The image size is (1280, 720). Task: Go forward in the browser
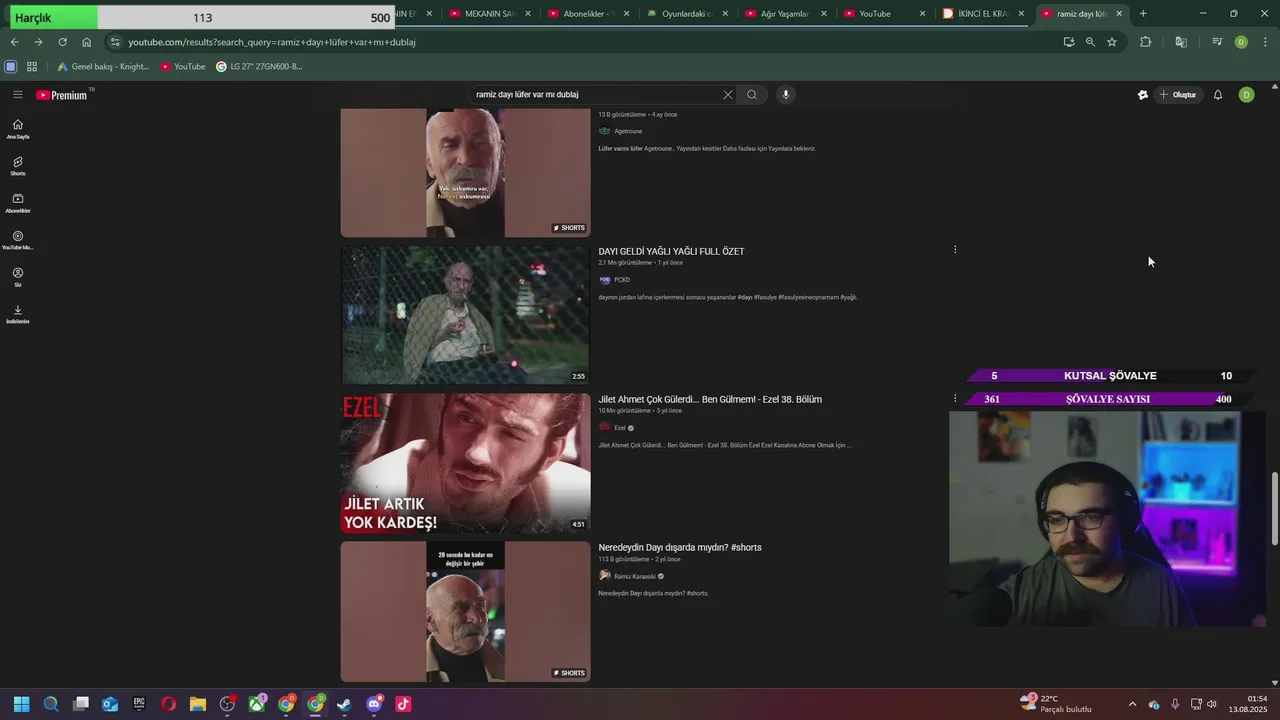(38, 42)
